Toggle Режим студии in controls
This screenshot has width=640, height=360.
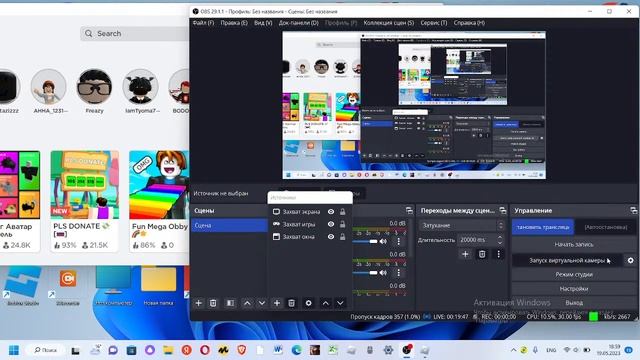(573, 274)
